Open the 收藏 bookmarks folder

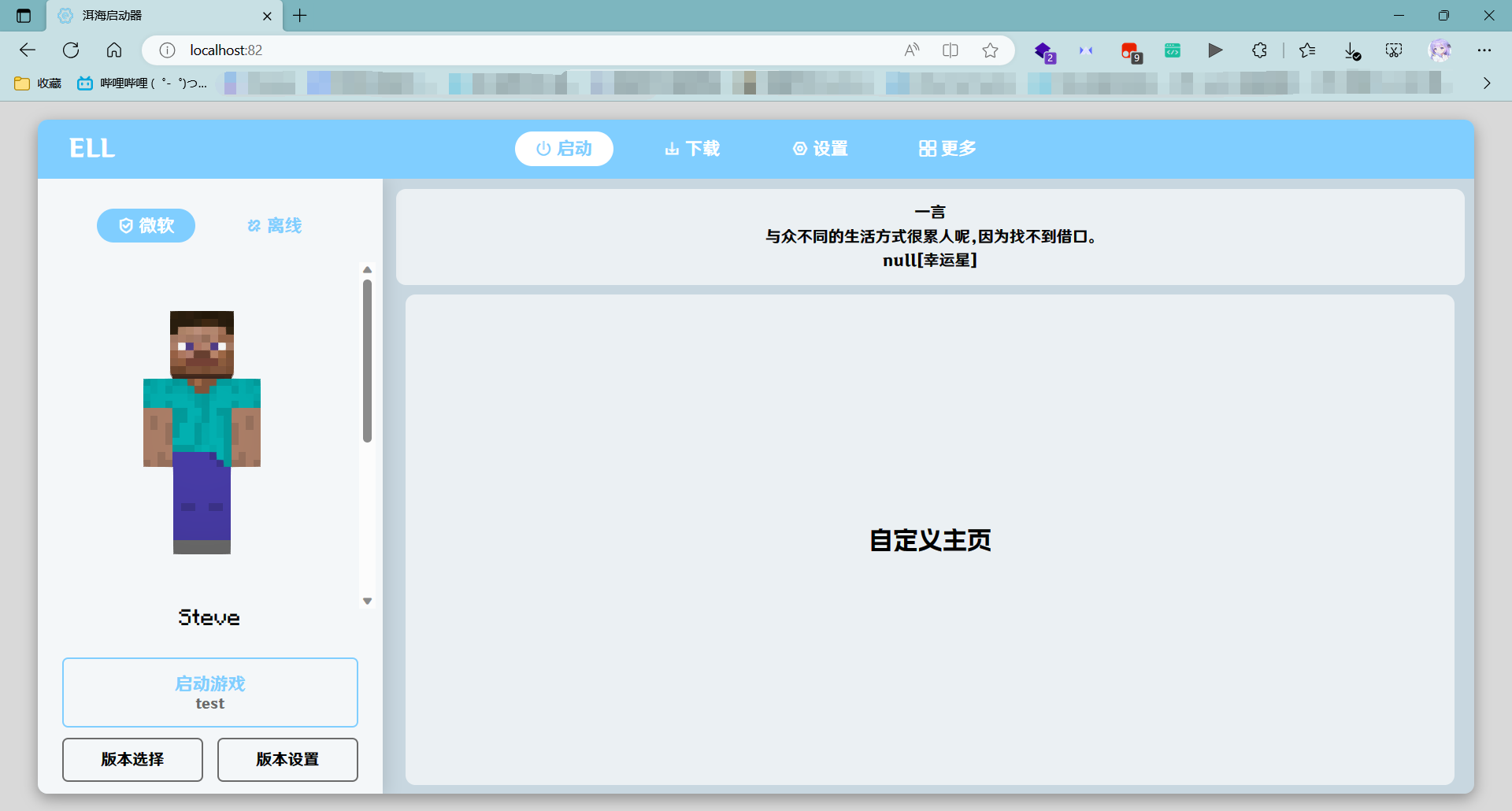[x=39, y=83]
